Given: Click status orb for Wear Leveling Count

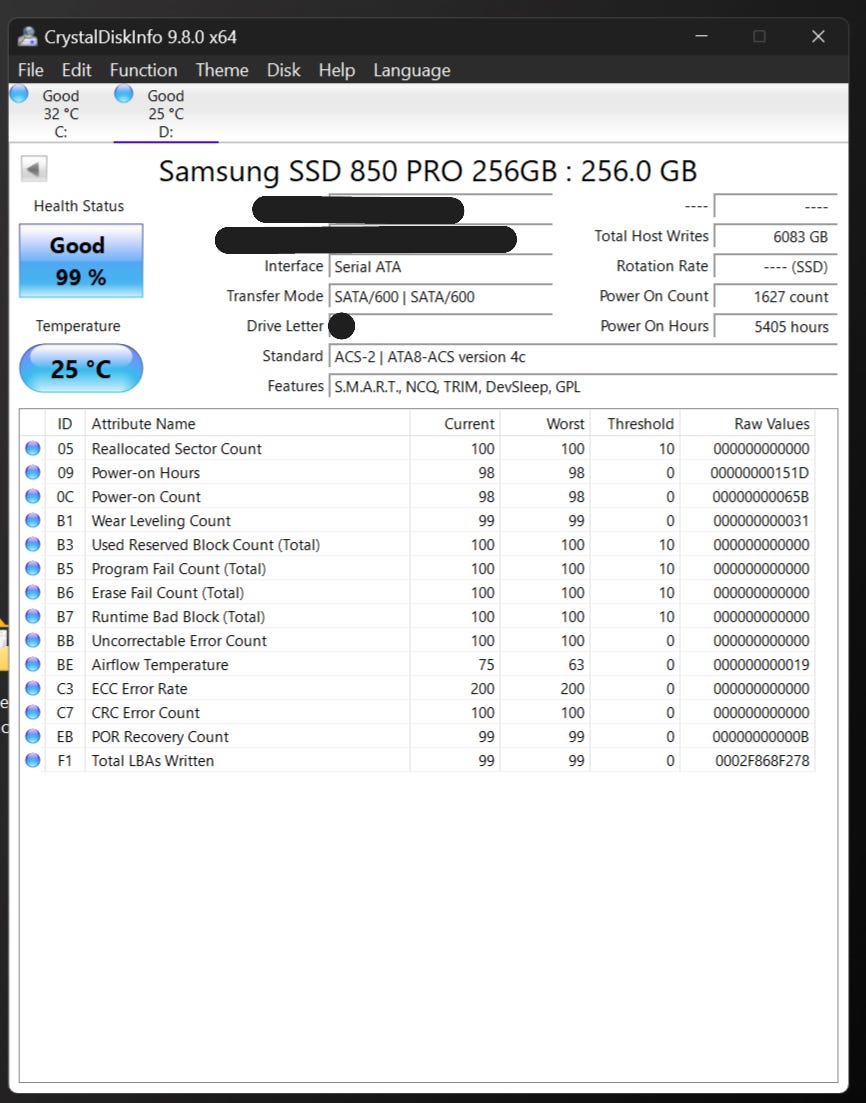Looking at the screenshot, I should point(32,520).
